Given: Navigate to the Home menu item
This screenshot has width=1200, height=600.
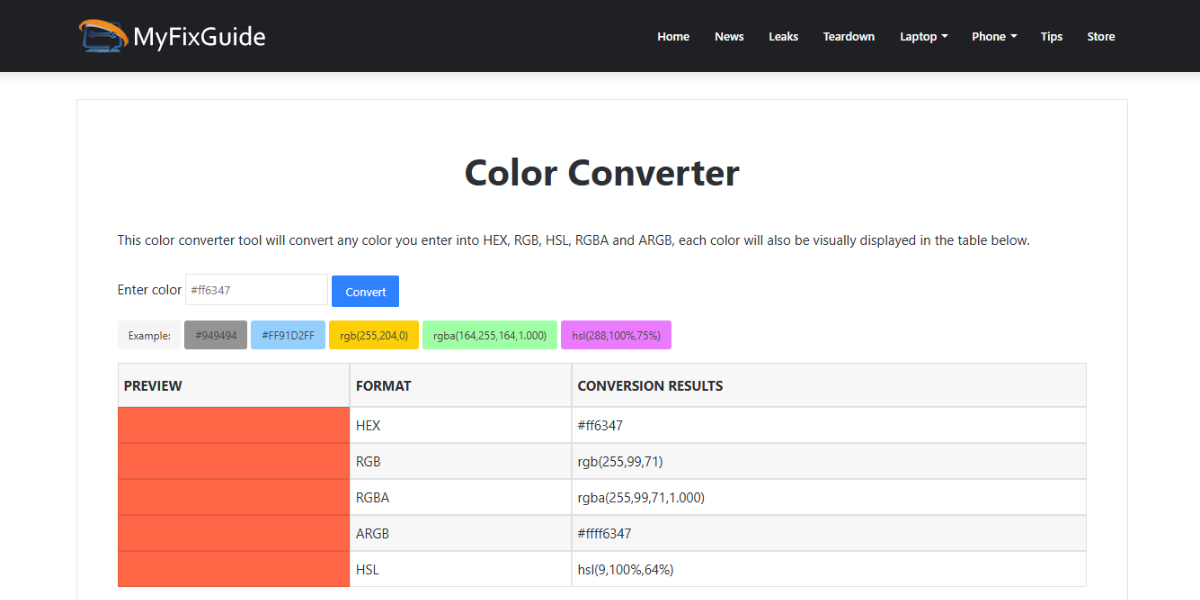Looking at the screenshot, I should point(673,36).
